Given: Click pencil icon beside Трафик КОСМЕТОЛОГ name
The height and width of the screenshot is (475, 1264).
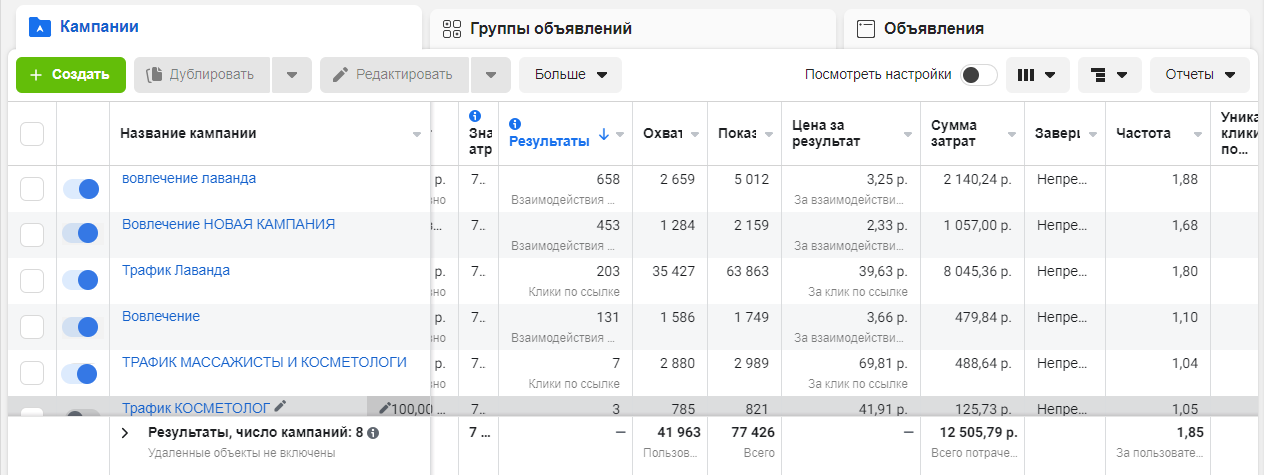Looking at the screenshot, I should point(281,406).
